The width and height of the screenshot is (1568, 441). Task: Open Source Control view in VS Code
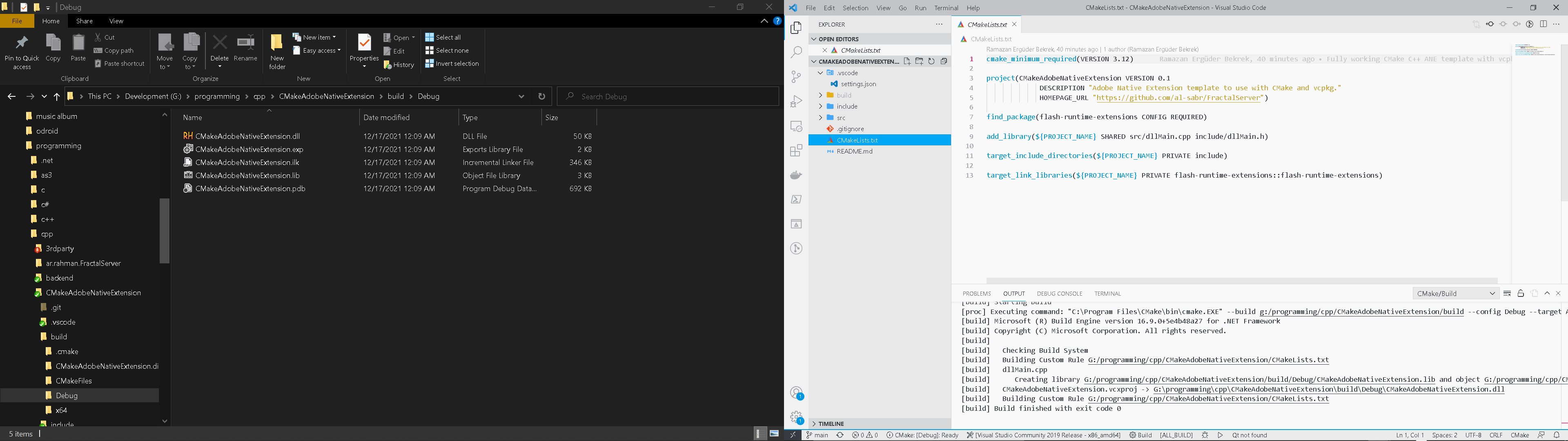point(795,77)
